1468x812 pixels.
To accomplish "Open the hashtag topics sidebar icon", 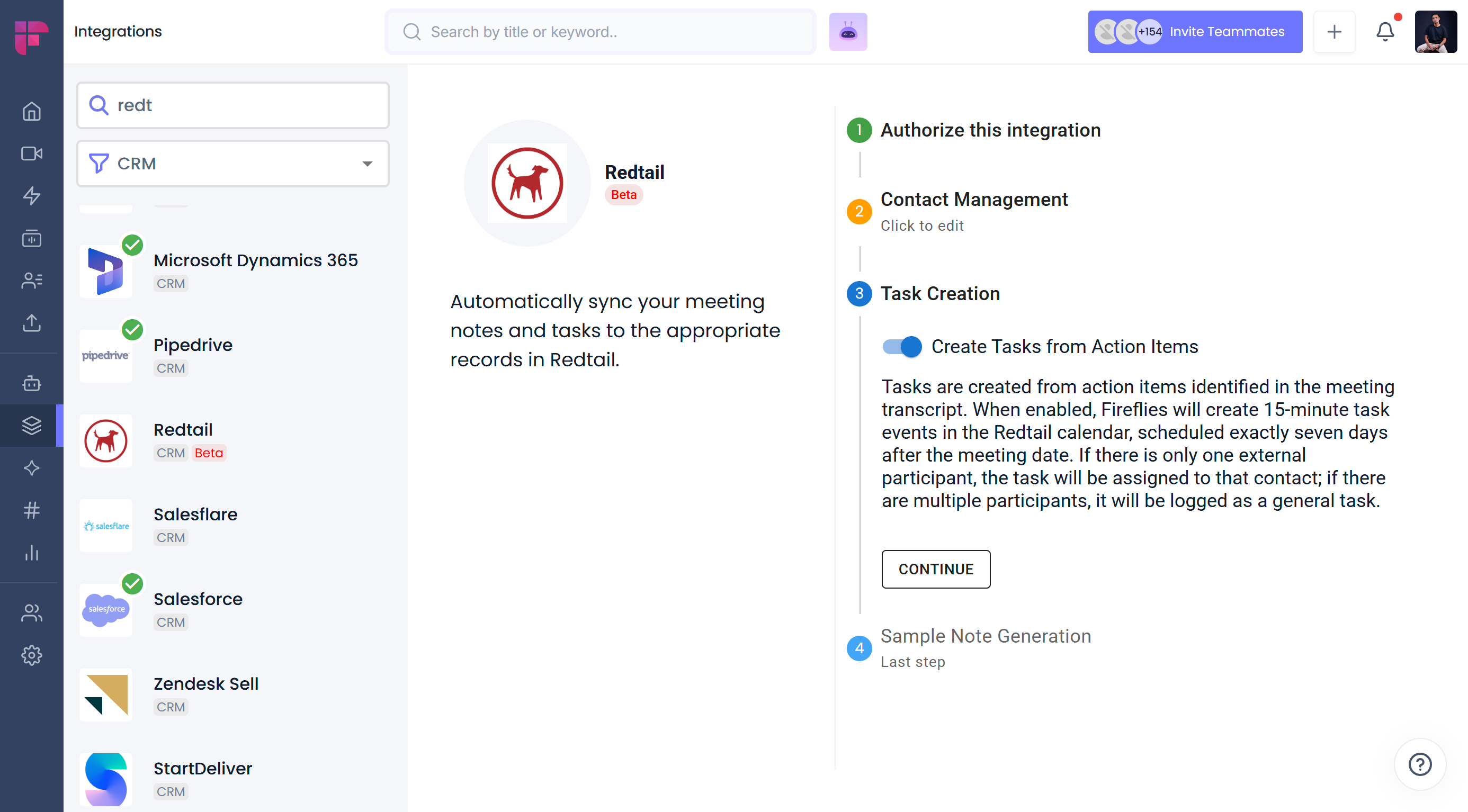I will pyautogui.click(x=31, y=510).
